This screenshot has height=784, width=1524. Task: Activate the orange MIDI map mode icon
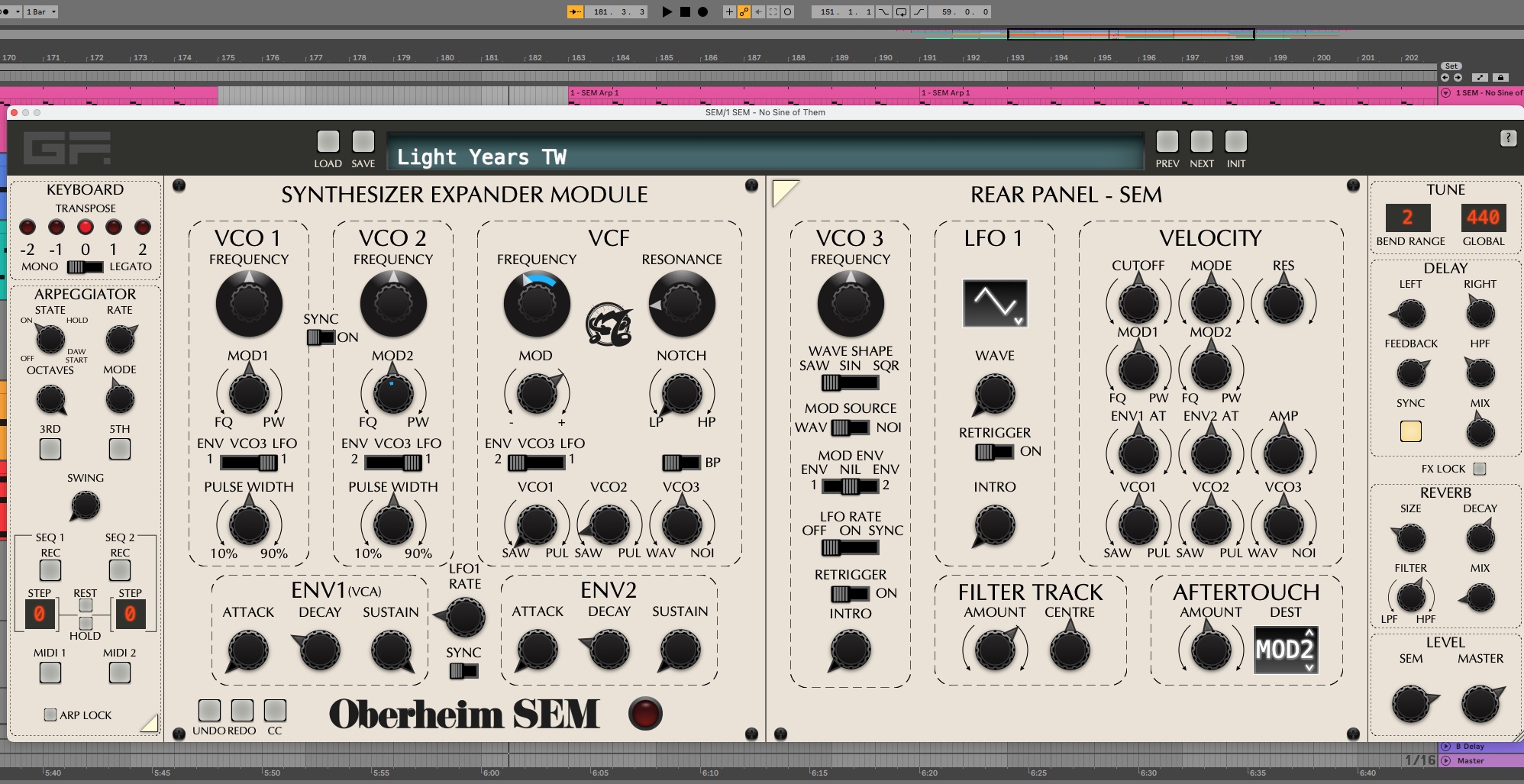coord(743,11)
